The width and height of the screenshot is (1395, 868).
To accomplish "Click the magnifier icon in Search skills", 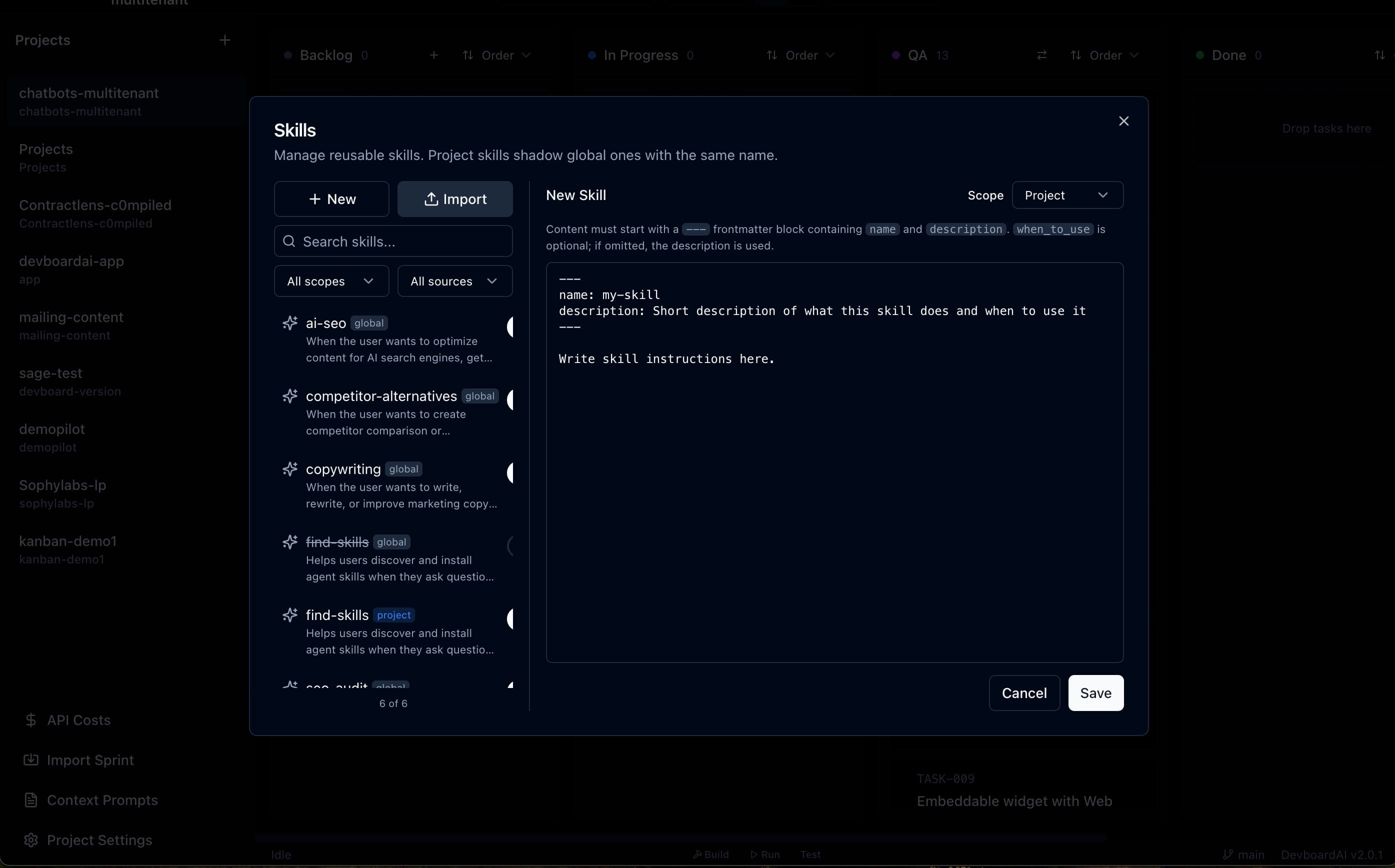I will click(289, 241).
